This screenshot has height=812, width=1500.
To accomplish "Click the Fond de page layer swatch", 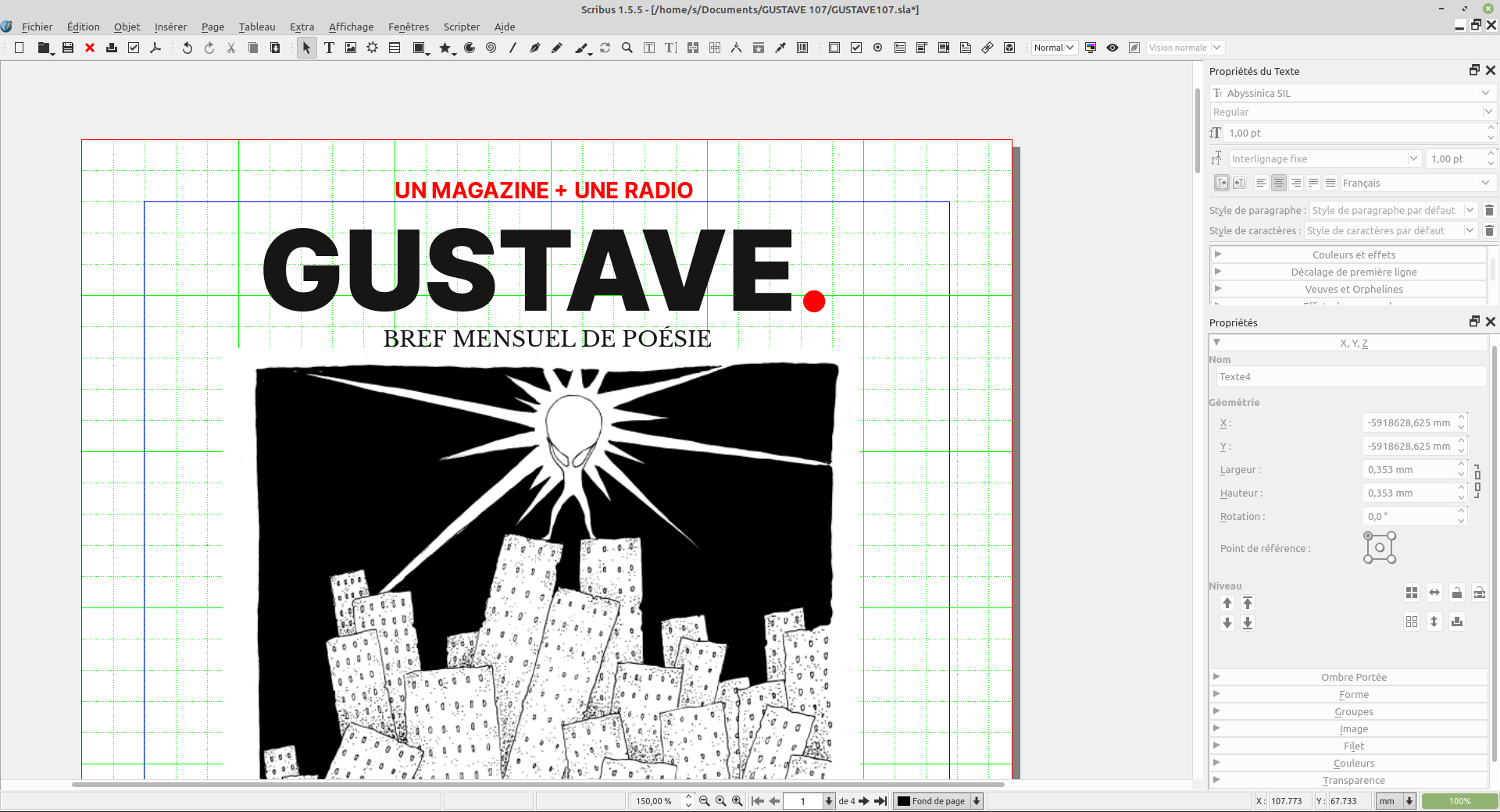I will pos(904,801).
